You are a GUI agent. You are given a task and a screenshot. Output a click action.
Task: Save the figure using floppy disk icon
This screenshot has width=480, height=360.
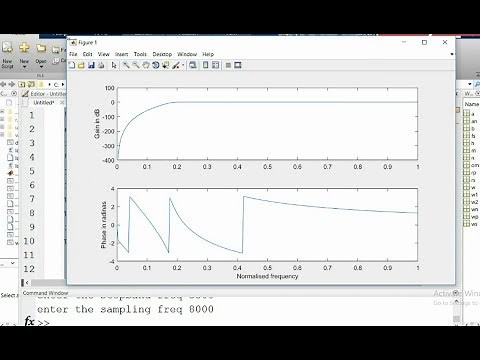tap(91, 65)
